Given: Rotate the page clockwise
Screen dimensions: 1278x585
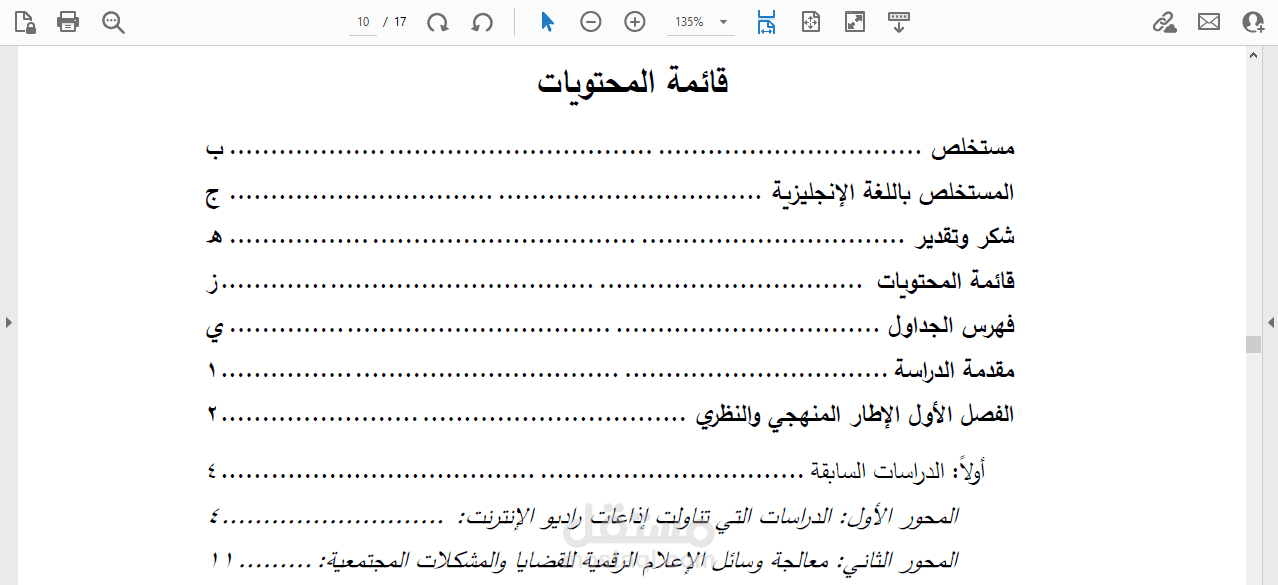Looking at the screenshot, I should (438, 22).
